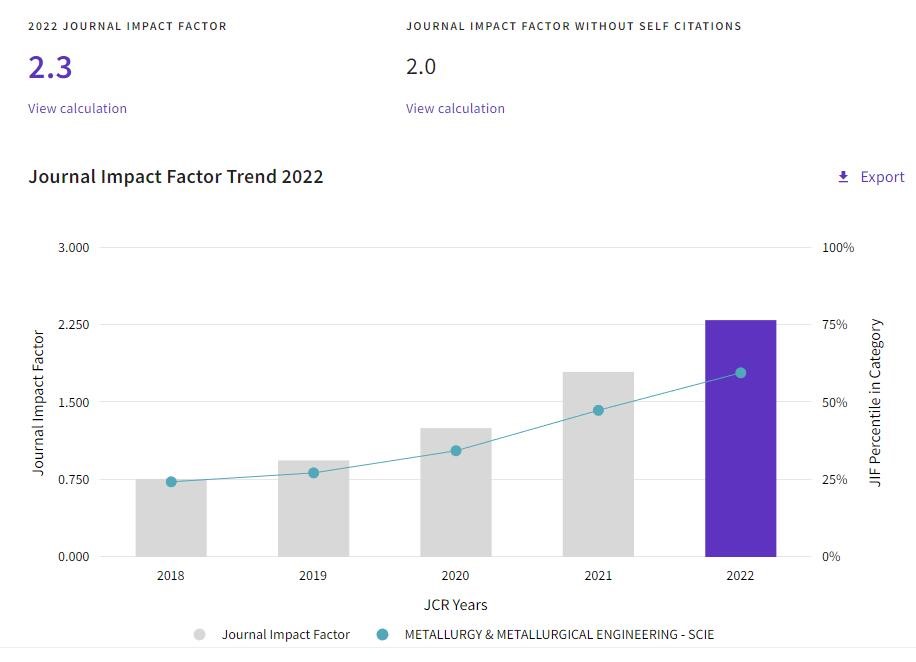Open View calculation under the 2.3 impact factor
This screenshot has height=662, width=916.
77,108
